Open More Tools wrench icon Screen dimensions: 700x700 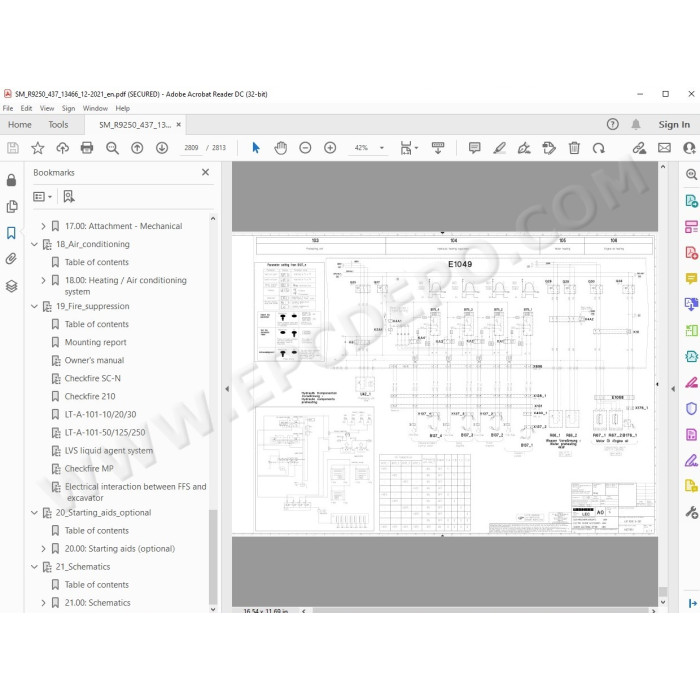(x=692, y=512)
